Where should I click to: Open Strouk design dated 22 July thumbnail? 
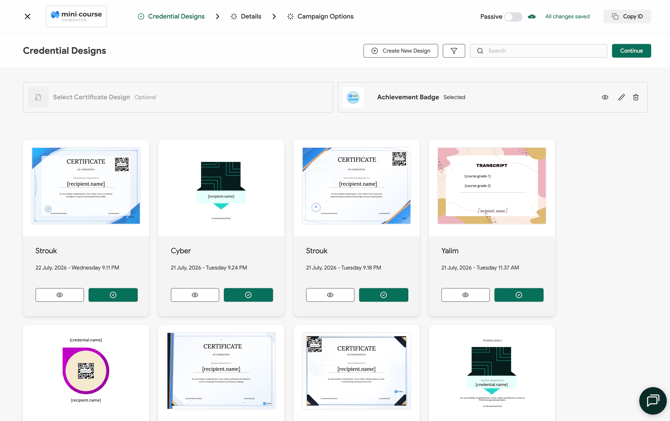pos(86,186)
